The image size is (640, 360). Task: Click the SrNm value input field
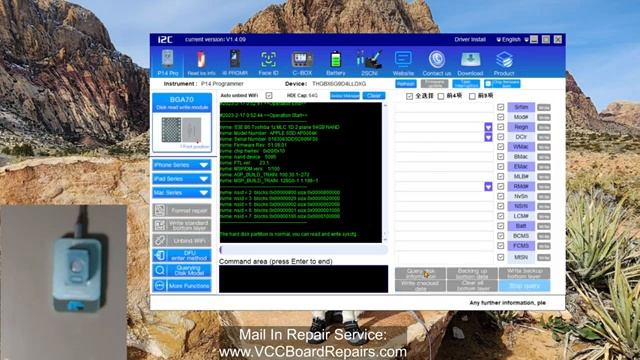[x=444, y=107]
